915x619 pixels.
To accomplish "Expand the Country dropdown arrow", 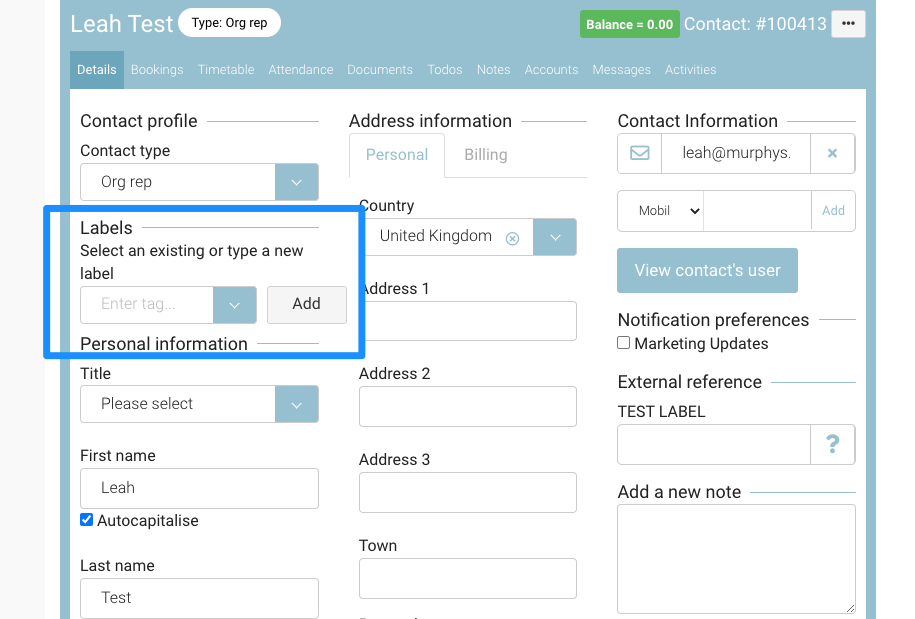I will pyautogui.click(x=555, y=237).
